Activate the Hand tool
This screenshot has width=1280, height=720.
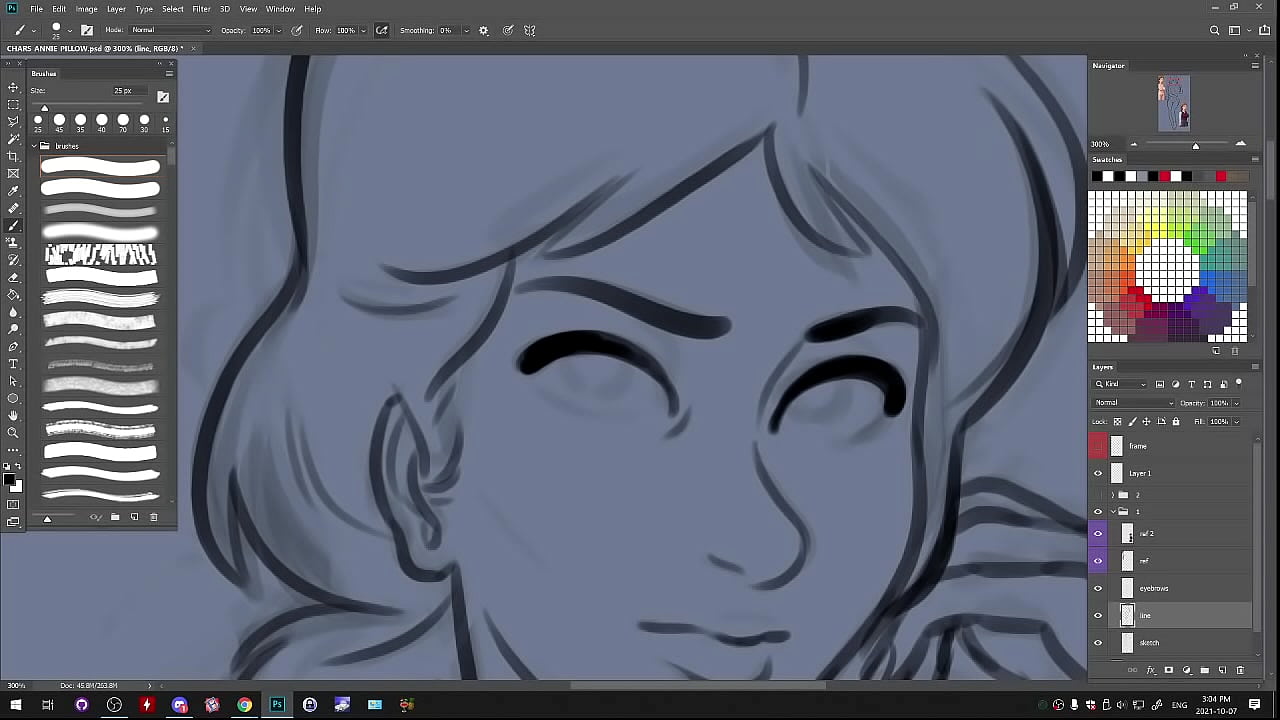click(x=13, y=415)
